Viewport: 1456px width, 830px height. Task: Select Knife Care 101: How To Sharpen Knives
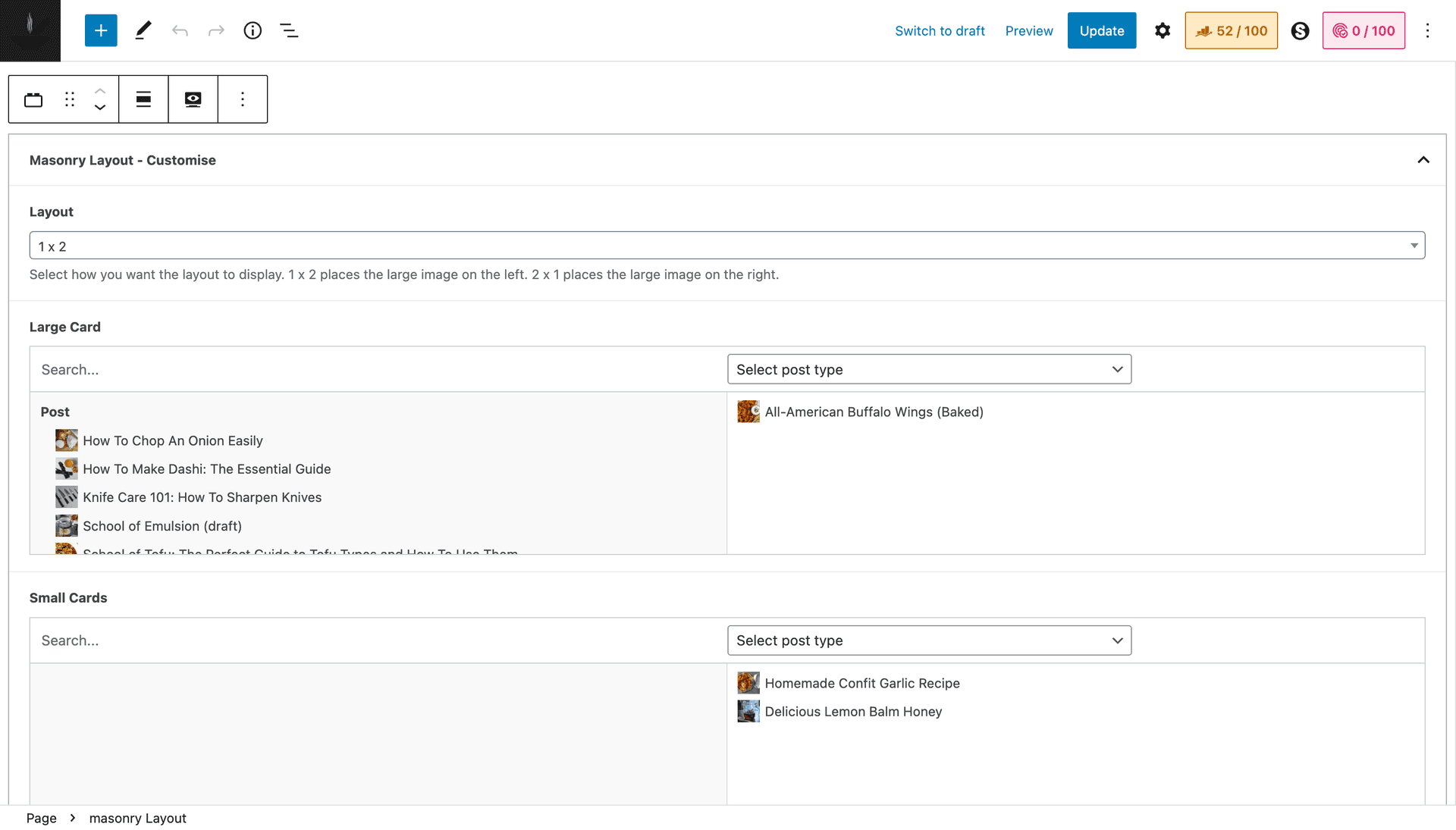(x=202, y=497)
